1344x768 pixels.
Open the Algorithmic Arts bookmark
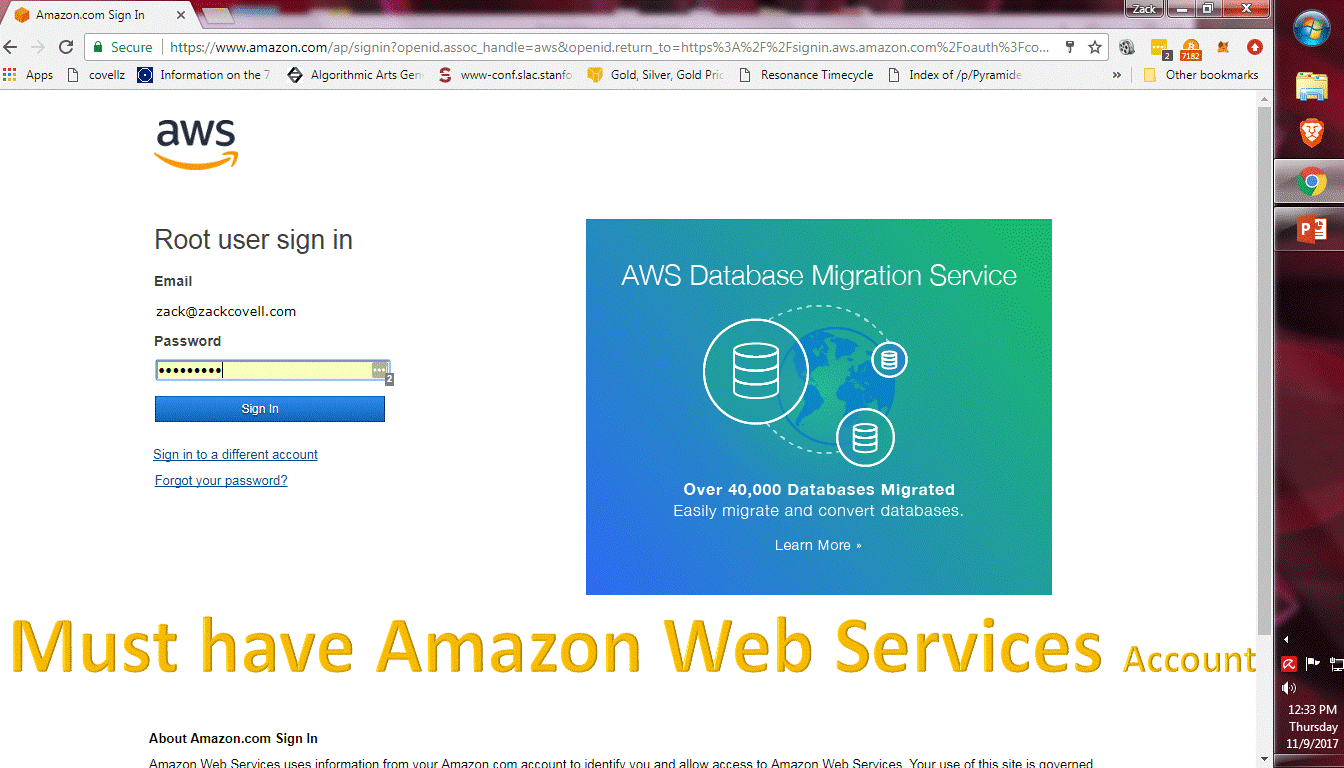(x=355, y=75)
